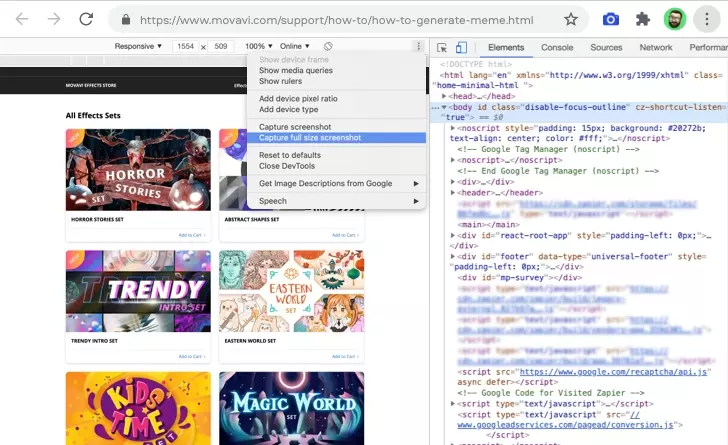This screenshot has width=728, height=445.
Task: Open the Responsive device dropdown
Action: coord(138,46)
